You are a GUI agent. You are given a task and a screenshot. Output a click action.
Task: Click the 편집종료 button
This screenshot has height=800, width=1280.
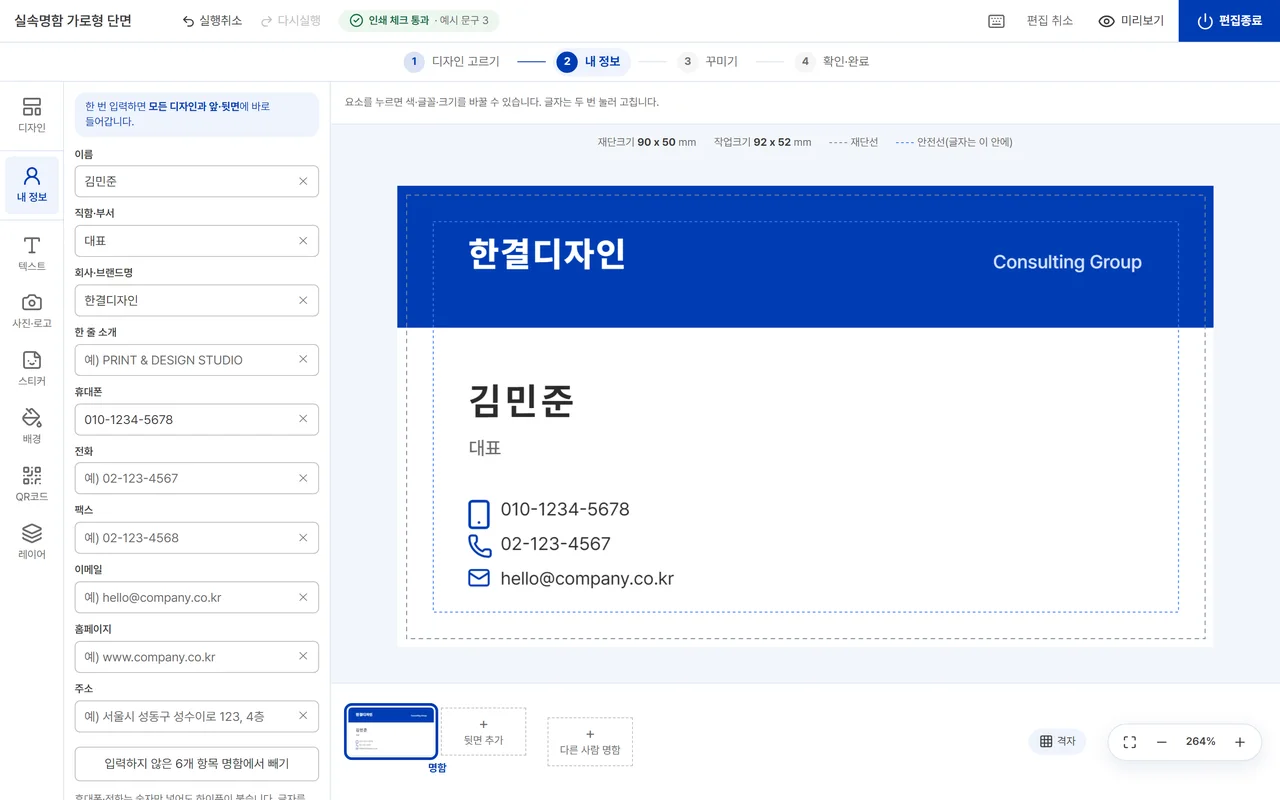(x=1229, y=21)
